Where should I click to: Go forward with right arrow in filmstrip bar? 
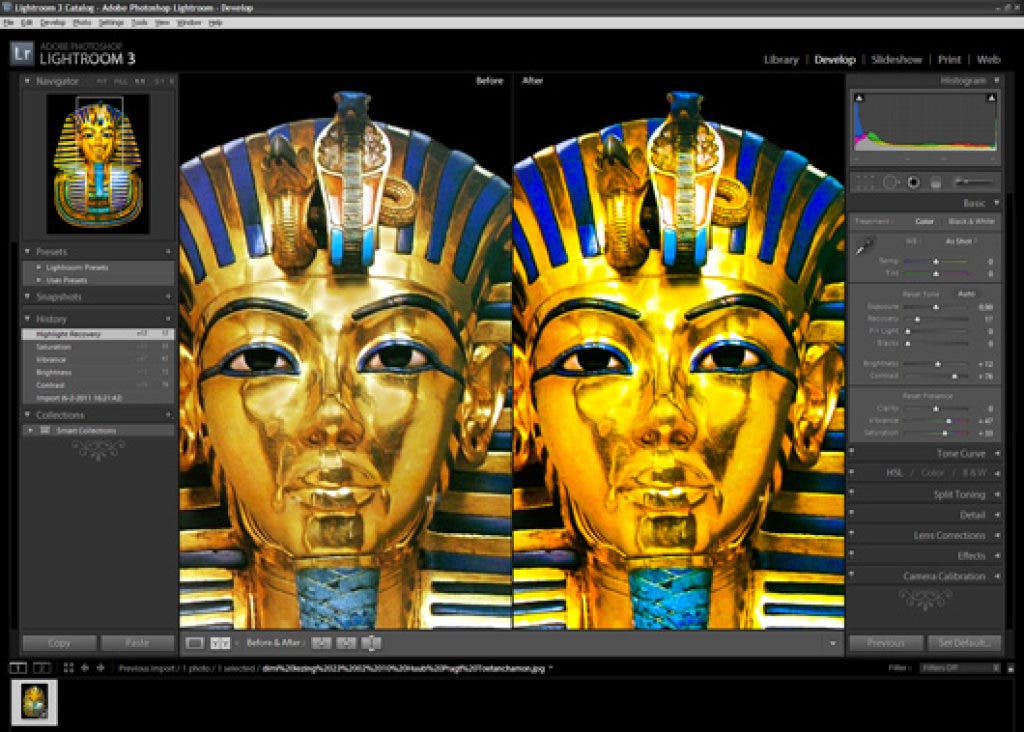pyautogui.click(x=101, y=668)
